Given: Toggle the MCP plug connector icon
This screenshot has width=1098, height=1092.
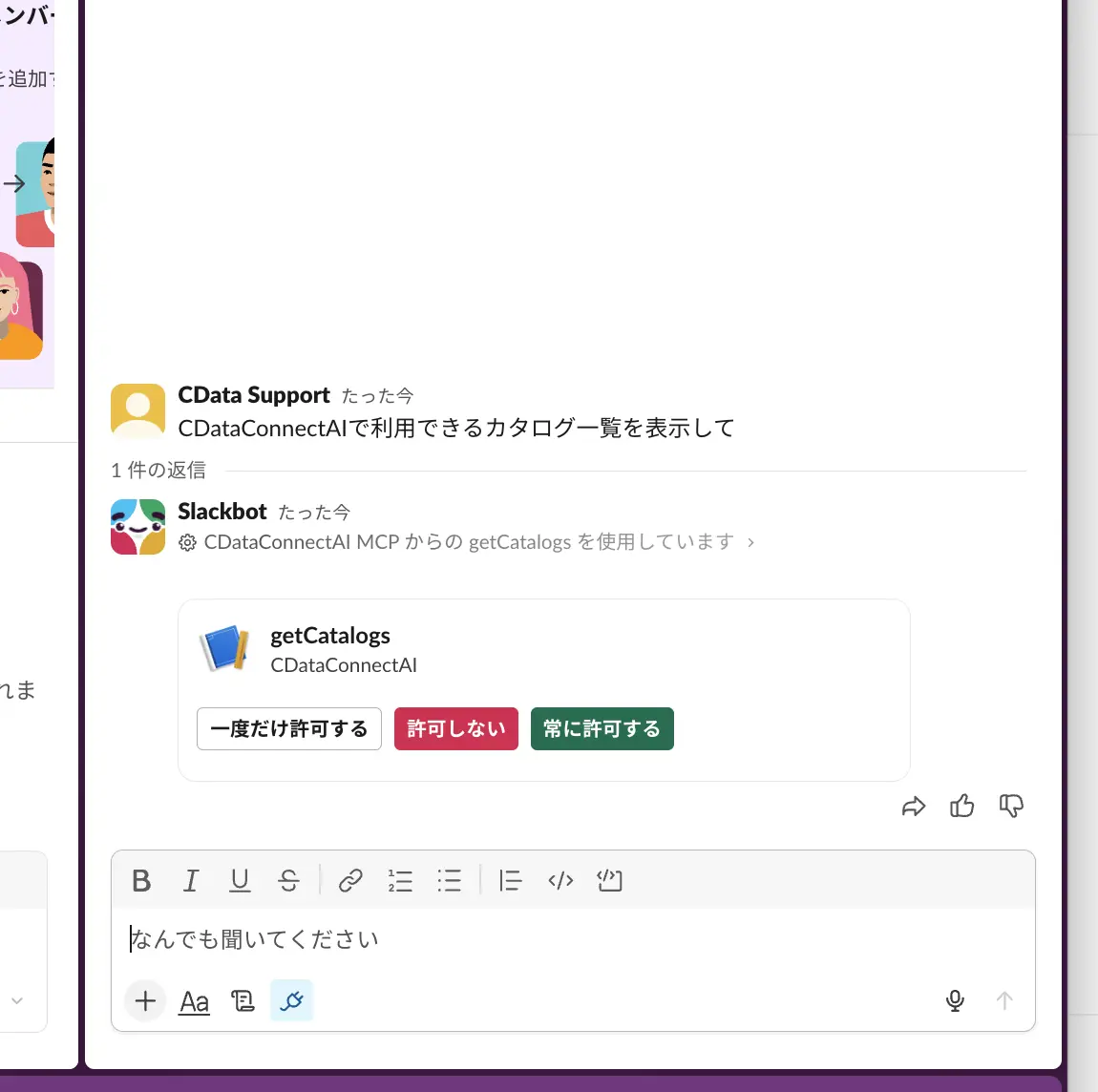Looking at the screenshot, I should tap(291, 1001).
